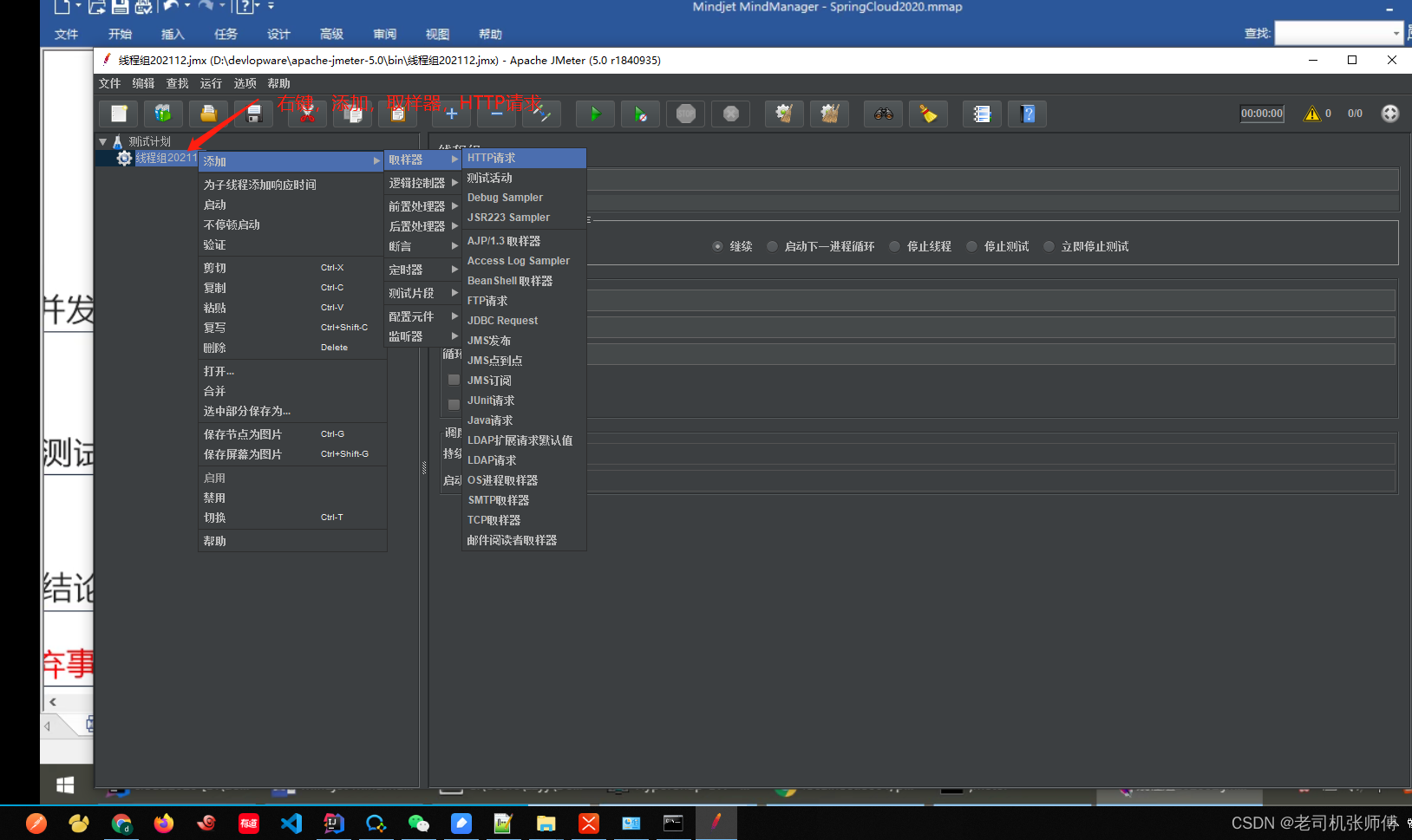Viewport: 1412px width, 840px height.
Task: Click the Help question mark icon
Action: tap(1028, 114)
